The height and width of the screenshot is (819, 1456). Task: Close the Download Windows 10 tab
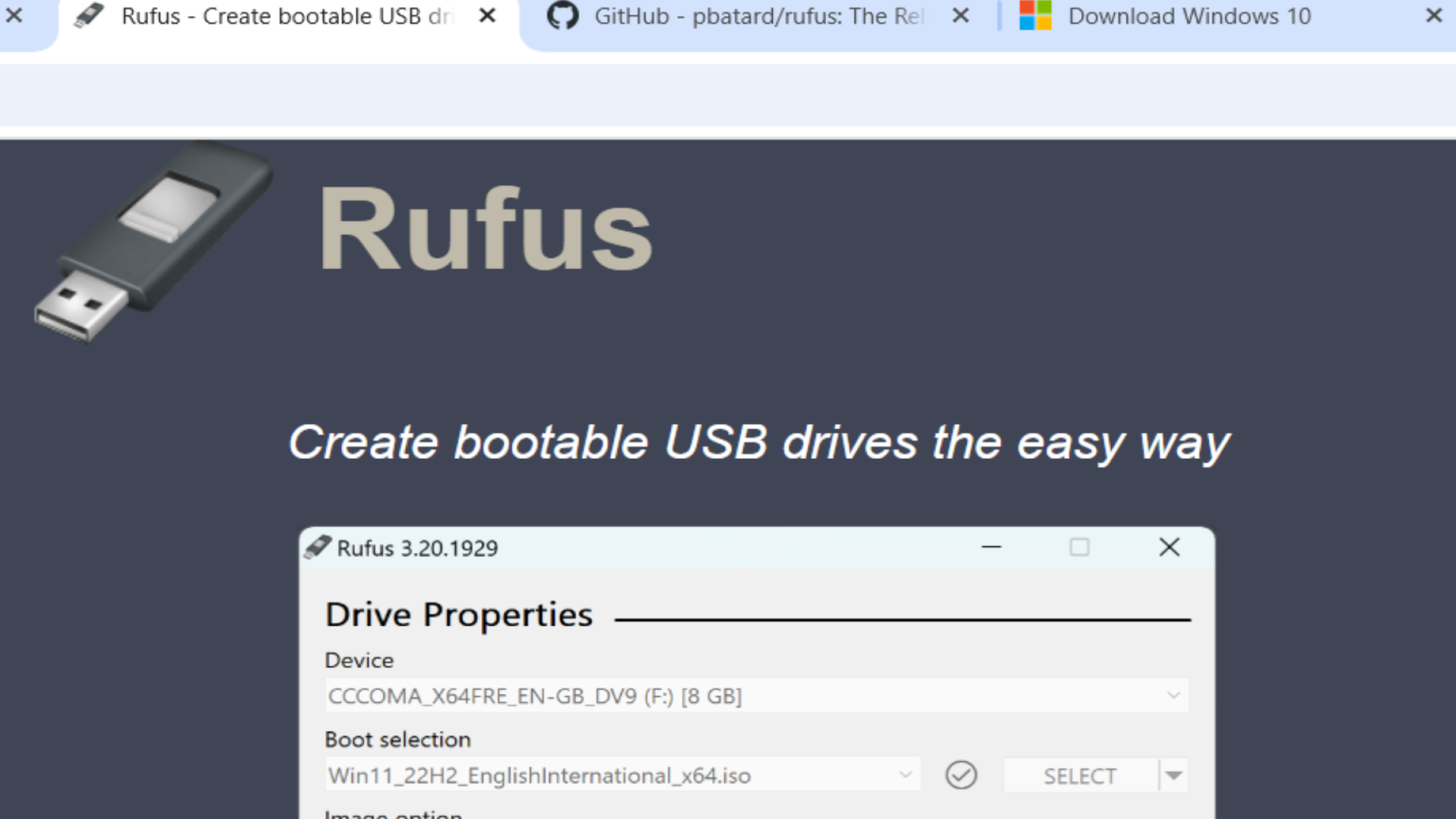(x=1434, y=16)
